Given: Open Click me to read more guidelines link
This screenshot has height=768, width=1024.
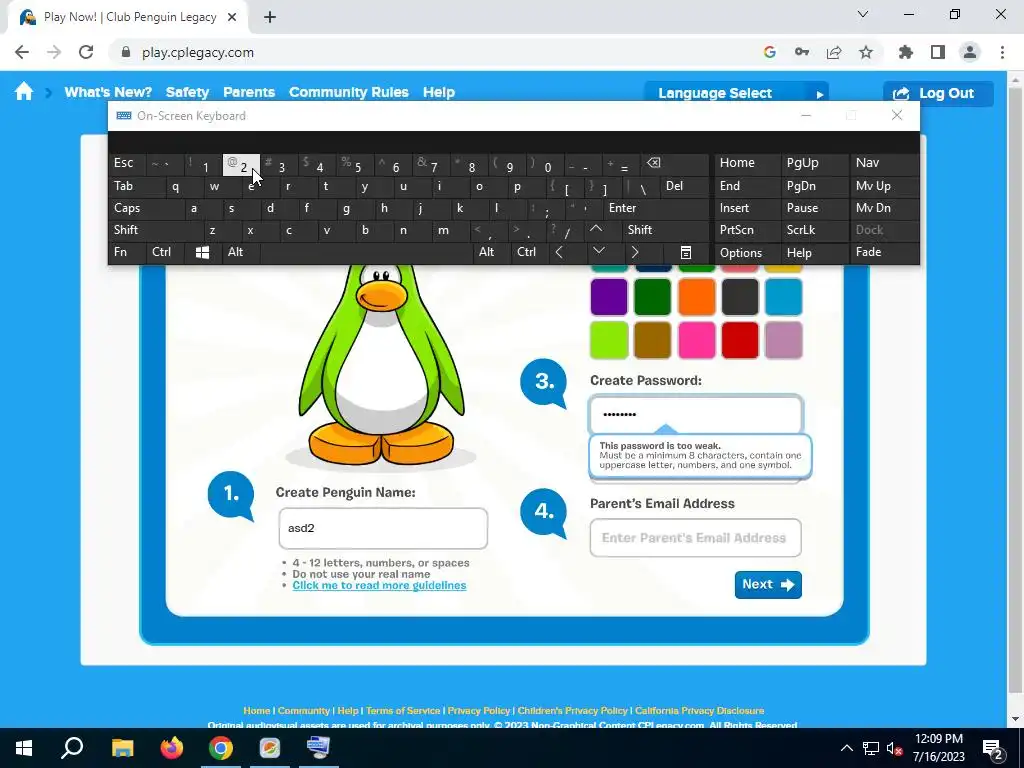Looking at the screenshot, I should pyautogui.click(x=379, y=585).
